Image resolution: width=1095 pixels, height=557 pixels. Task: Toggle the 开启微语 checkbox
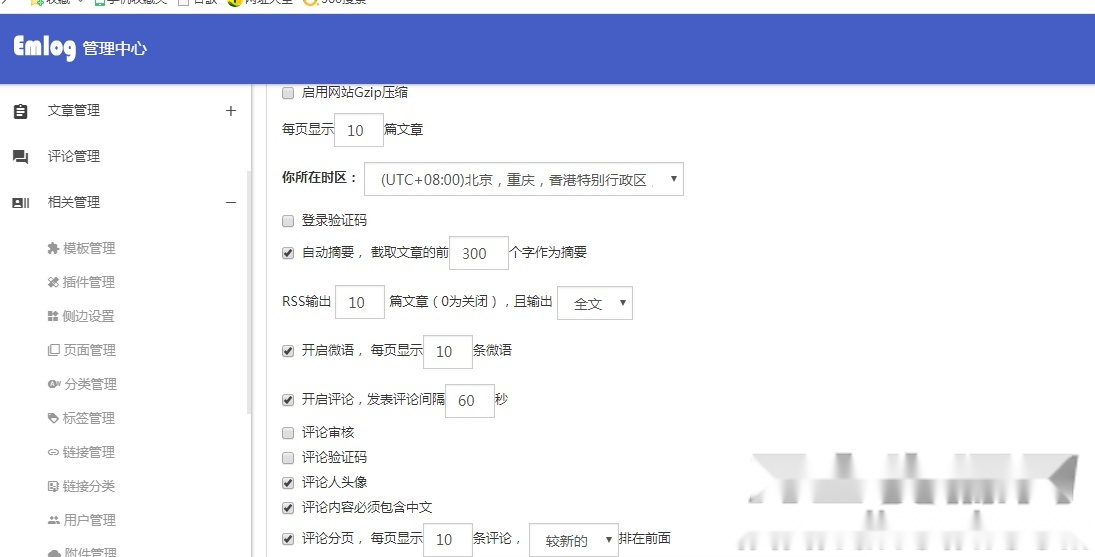[288, 350]
